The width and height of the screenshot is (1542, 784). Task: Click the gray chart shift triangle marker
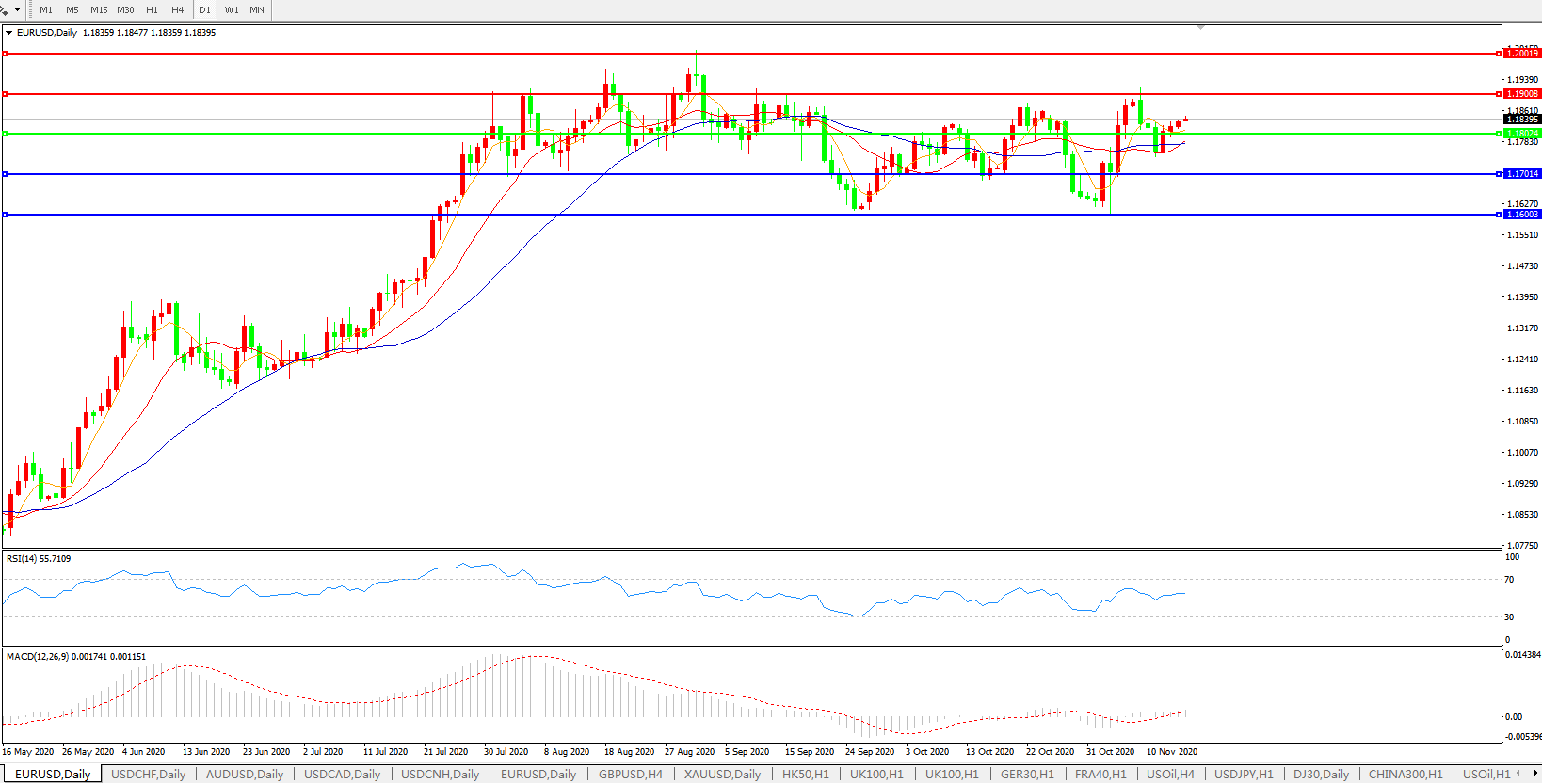[1200, 28]
